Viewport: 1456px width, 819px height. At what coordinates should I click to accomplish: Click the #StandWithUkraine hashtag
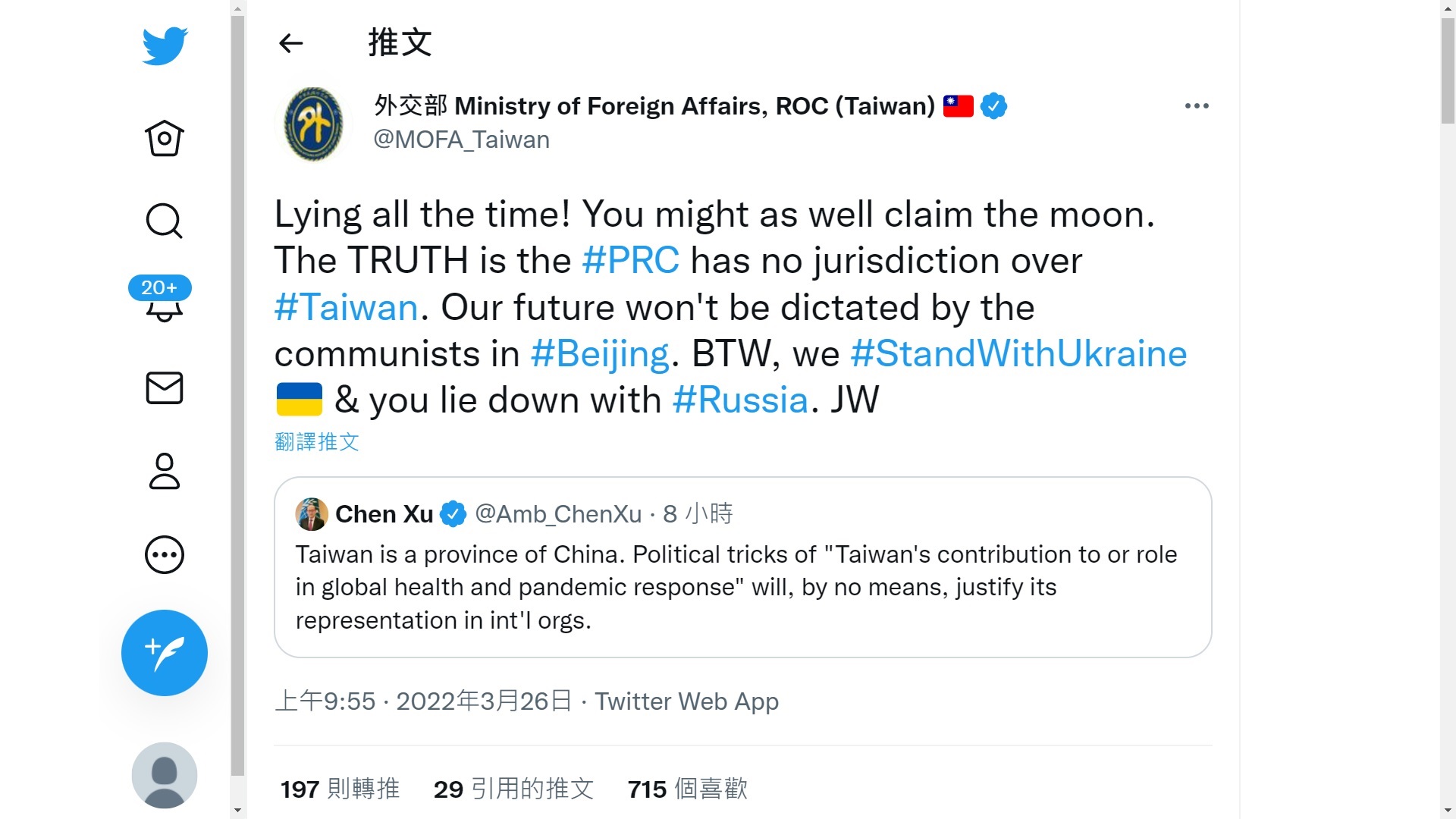click(1018, 353)
